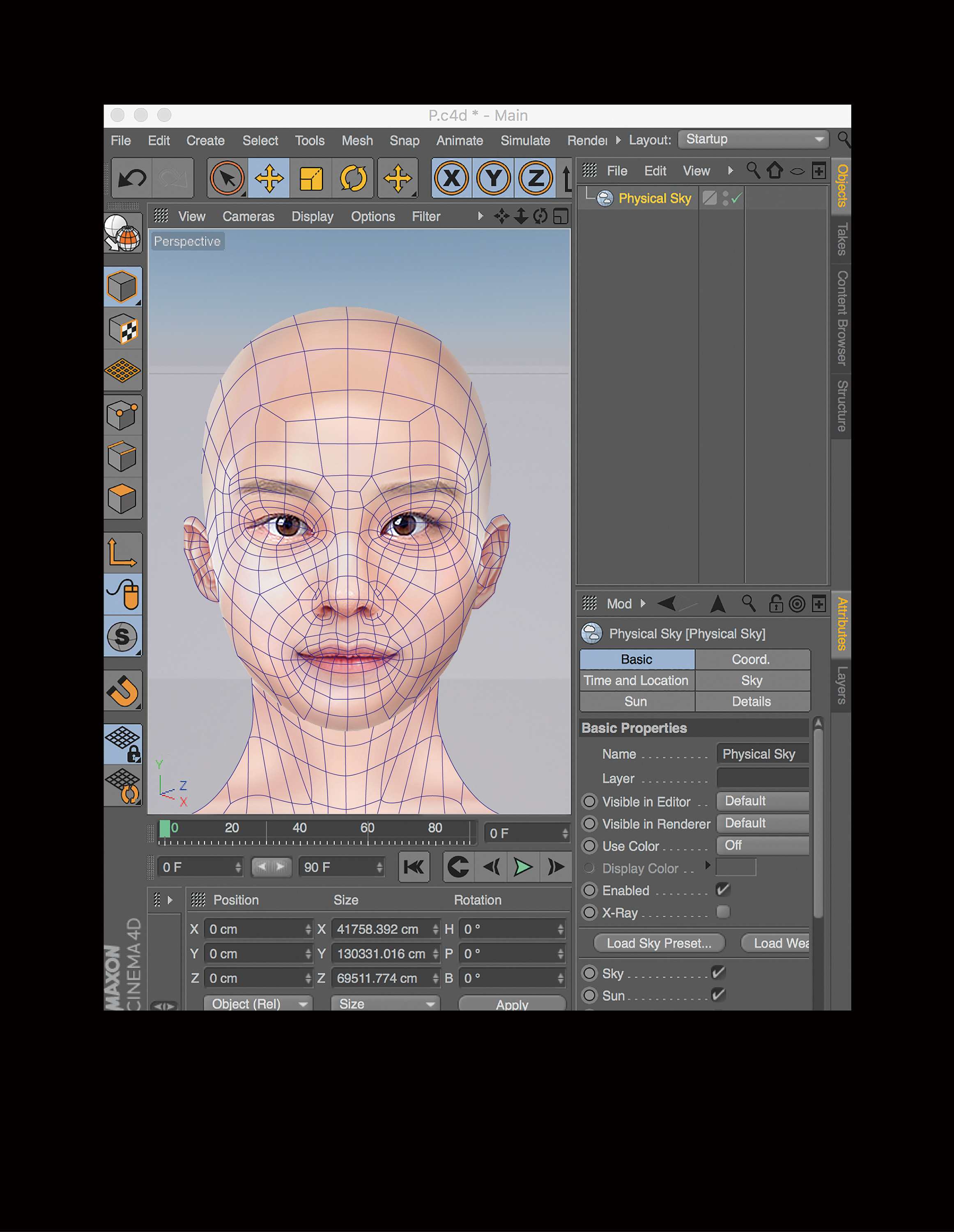The image size is (954, 1232).
Task: Toggle the X-Ray checkbox
Action: tap(723, 912)
